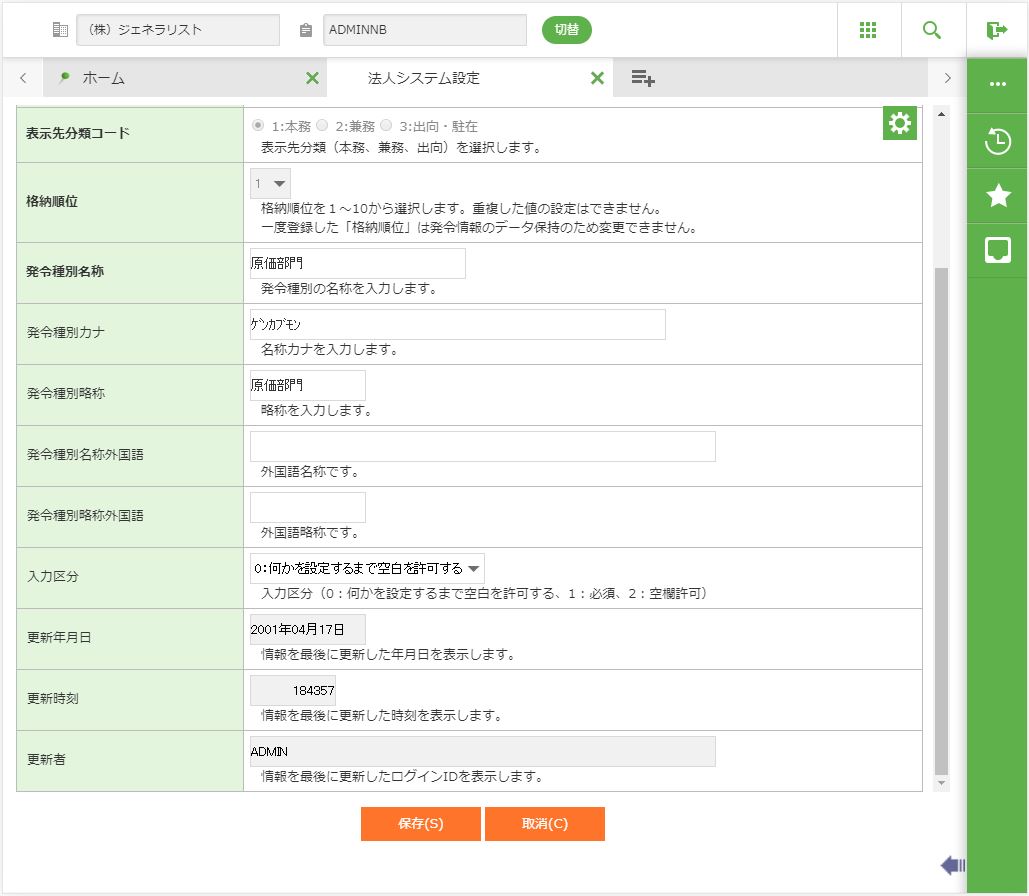Click the 発令種別名称外国語 input field
The height and width of the screenshot is (896, 1029).
click(482, 446)
